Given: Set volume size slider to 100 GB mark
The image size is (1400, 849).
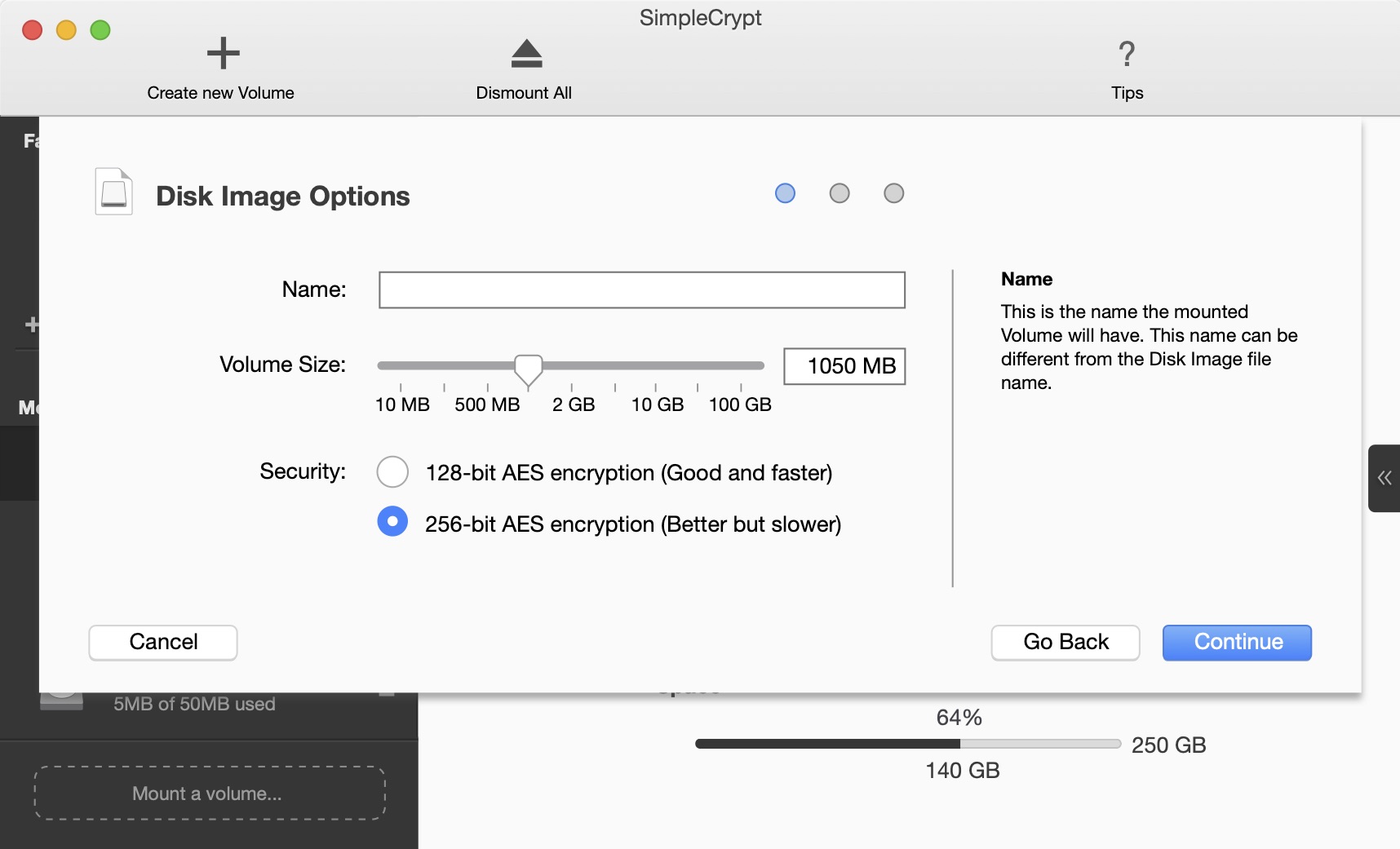Looking at the screenshot, I should click(x=741, y=365).
